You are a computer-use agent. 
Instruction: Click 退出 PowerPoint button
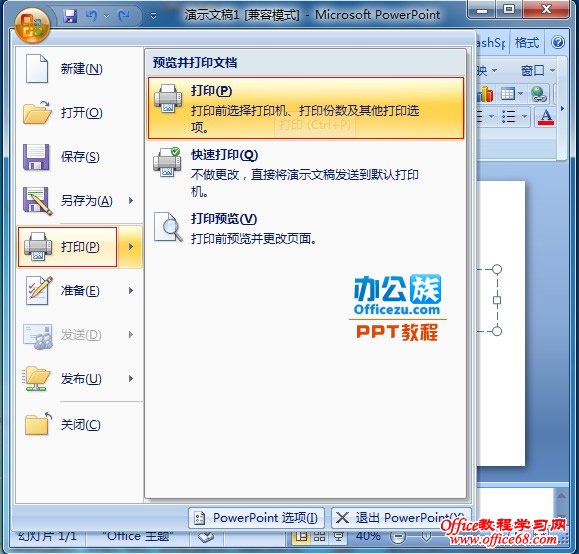[401, 517]
